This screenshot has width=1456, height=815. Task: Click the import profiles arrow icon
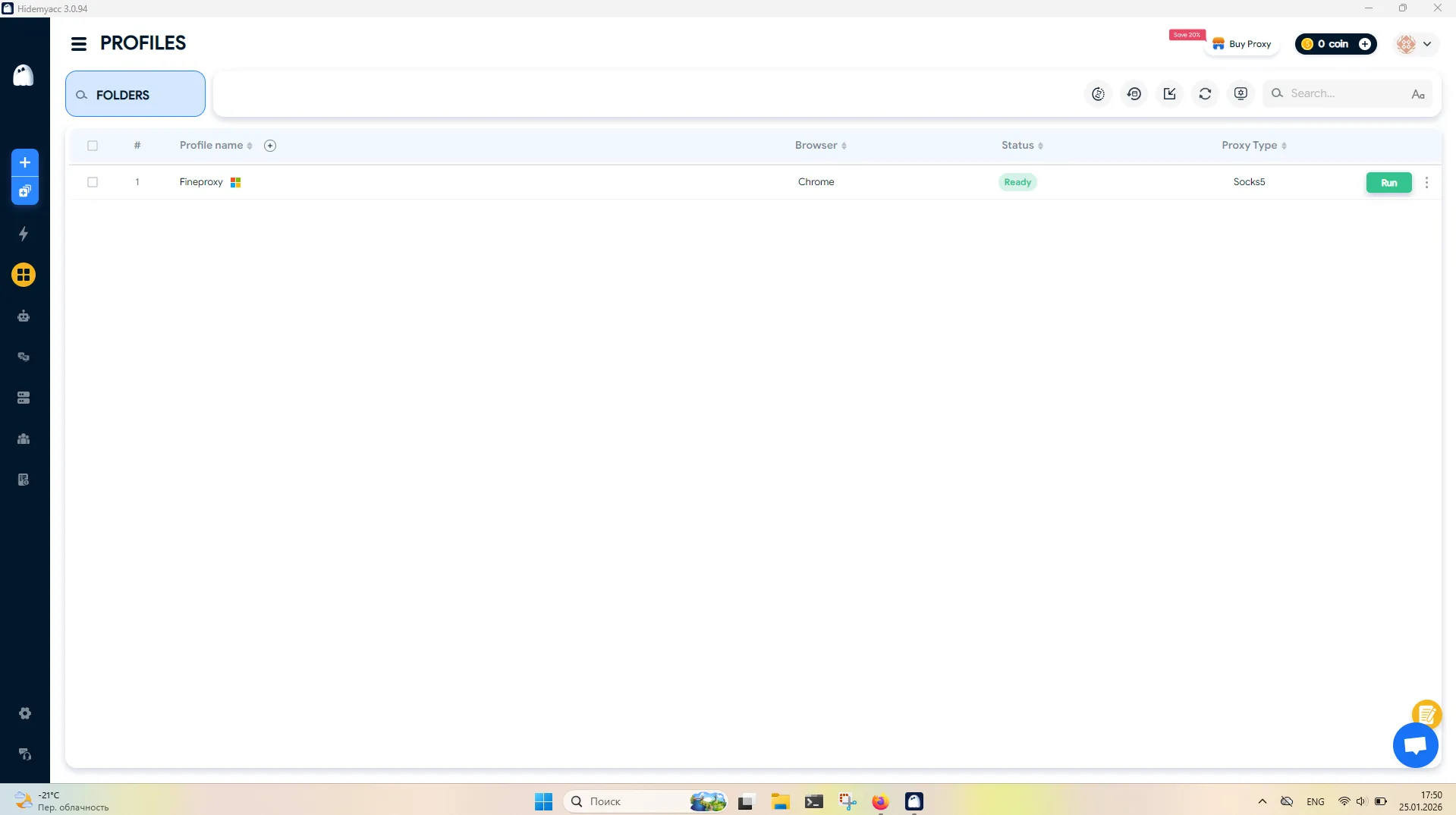1169,94
